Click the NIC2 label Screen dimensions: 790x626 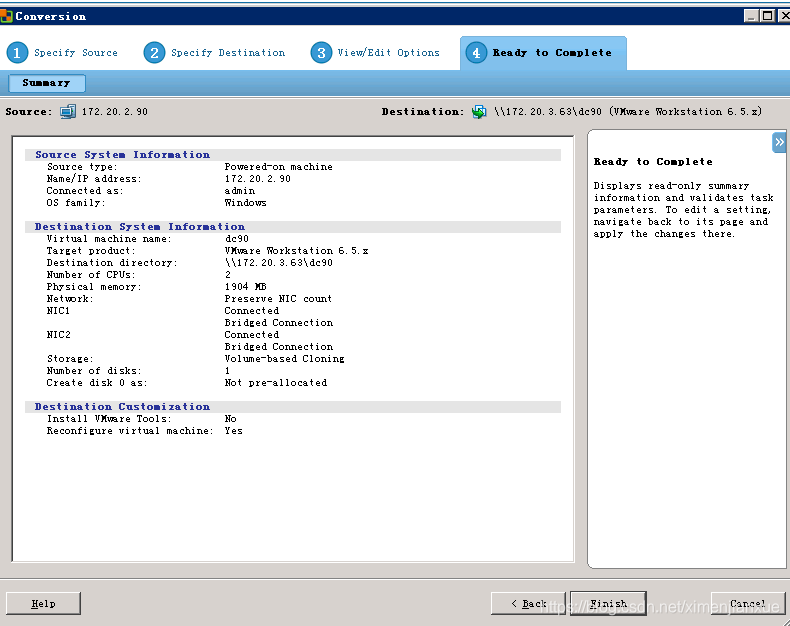58,335
